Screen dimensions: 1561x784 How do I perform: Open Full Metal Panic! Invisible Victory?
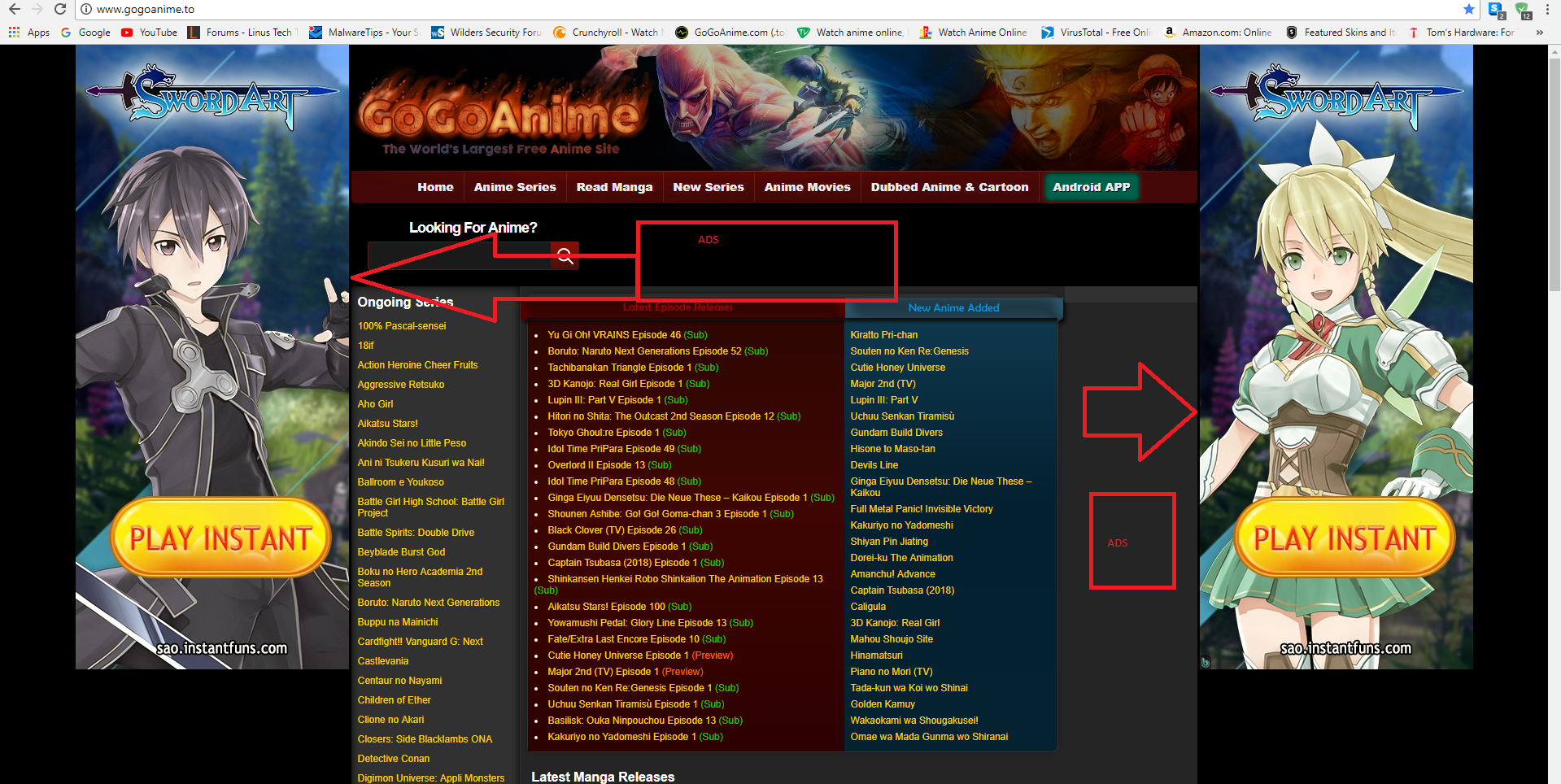pos(922,509)
